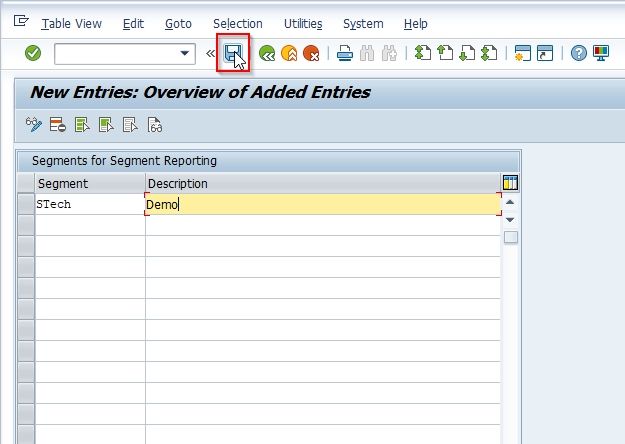
Task: Go to Last Page icon
Action: click(x=489, y=53)
